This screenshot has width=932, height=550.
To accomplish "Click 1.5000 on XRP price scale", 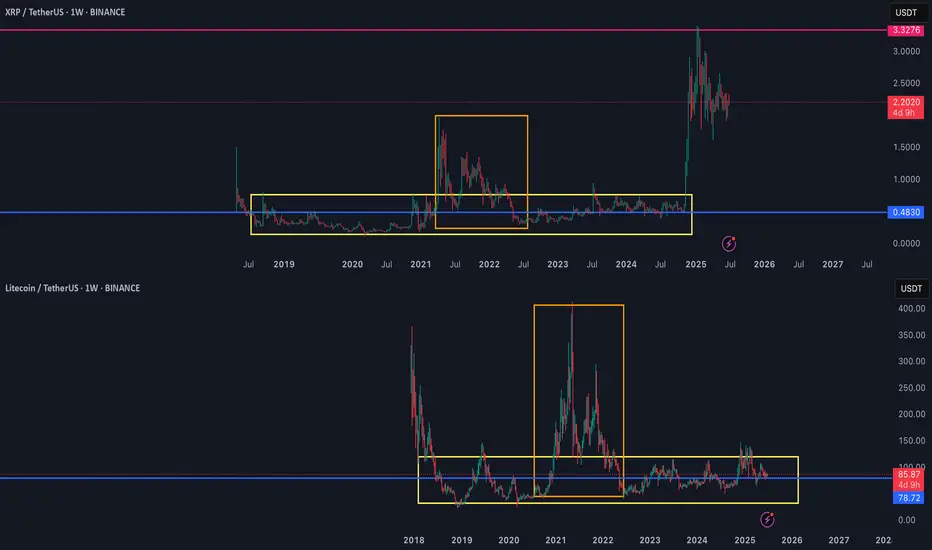I will (906, 147).
